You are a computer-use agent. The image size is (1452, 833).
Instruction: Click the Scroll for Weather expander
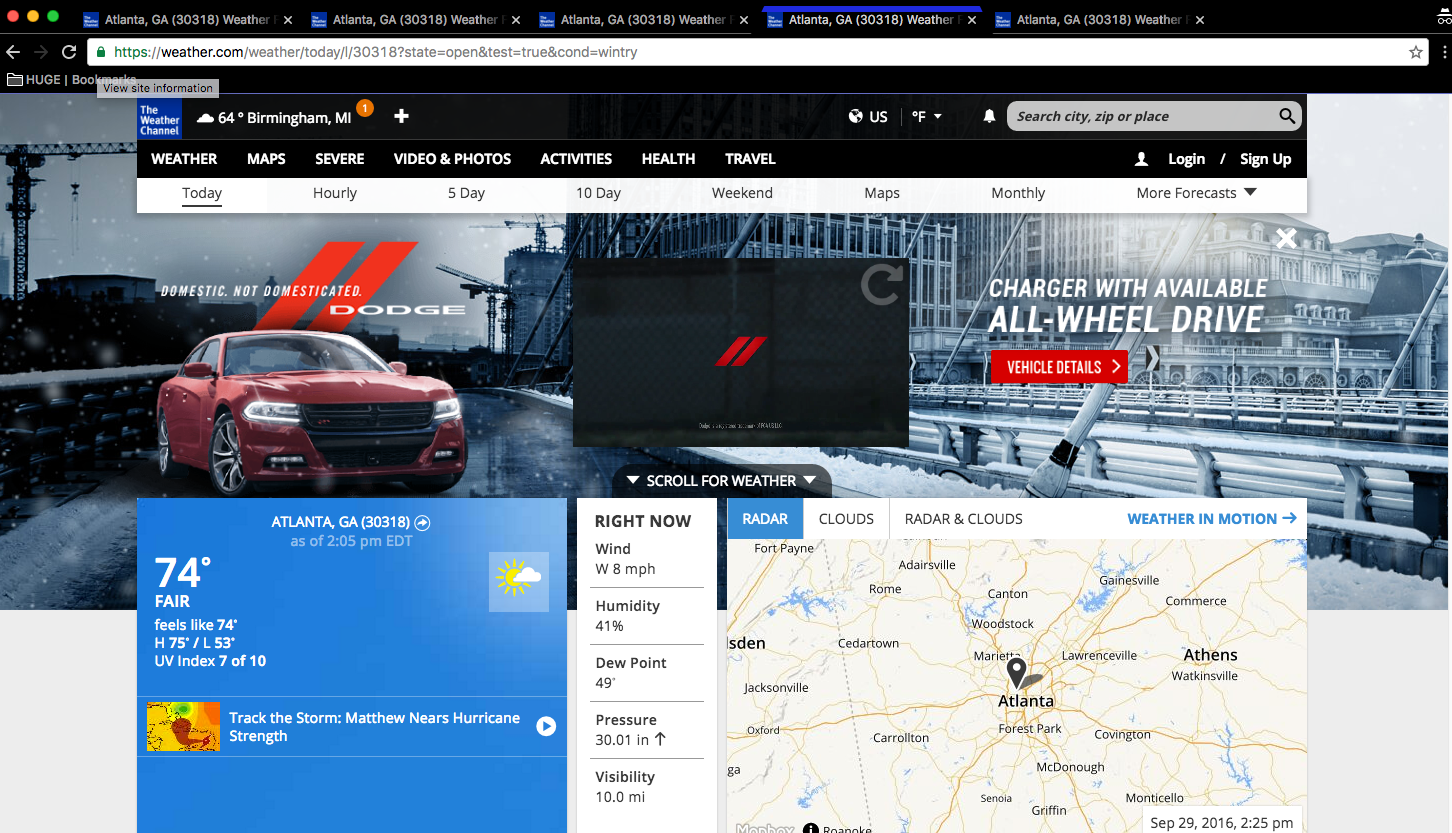click(721, 481)
